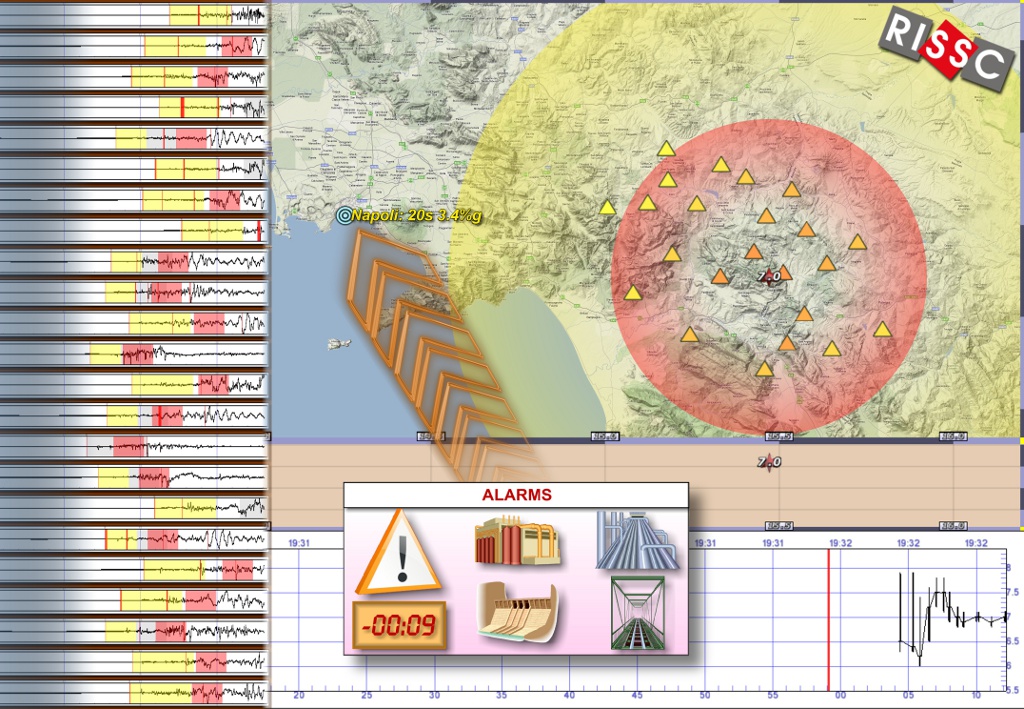Click the magnitude estimate curve in the chart
Screen dimensions: 1024x709
(x=952, y=617)
